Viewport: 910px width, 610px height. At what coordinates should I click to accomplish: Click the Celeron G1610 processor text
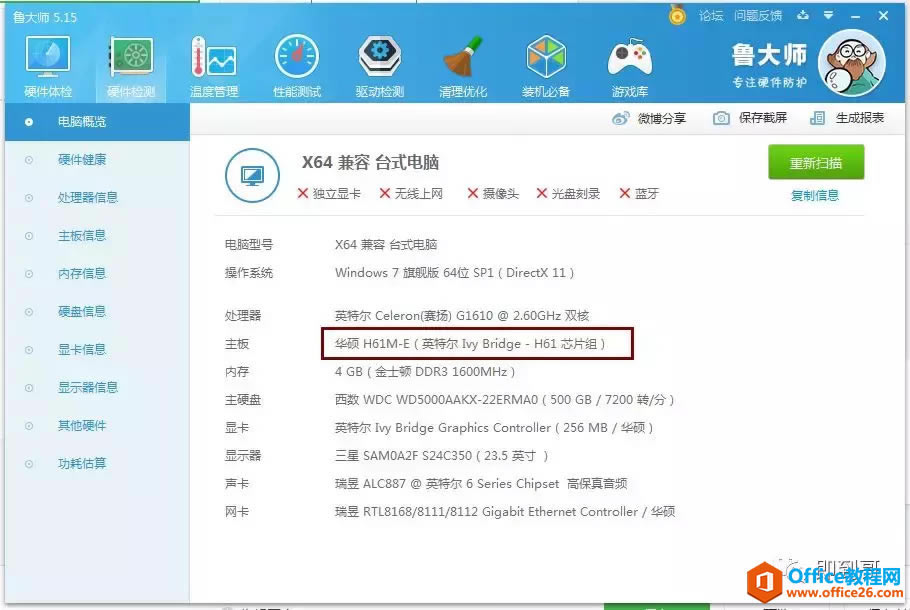tap(462, 316)
